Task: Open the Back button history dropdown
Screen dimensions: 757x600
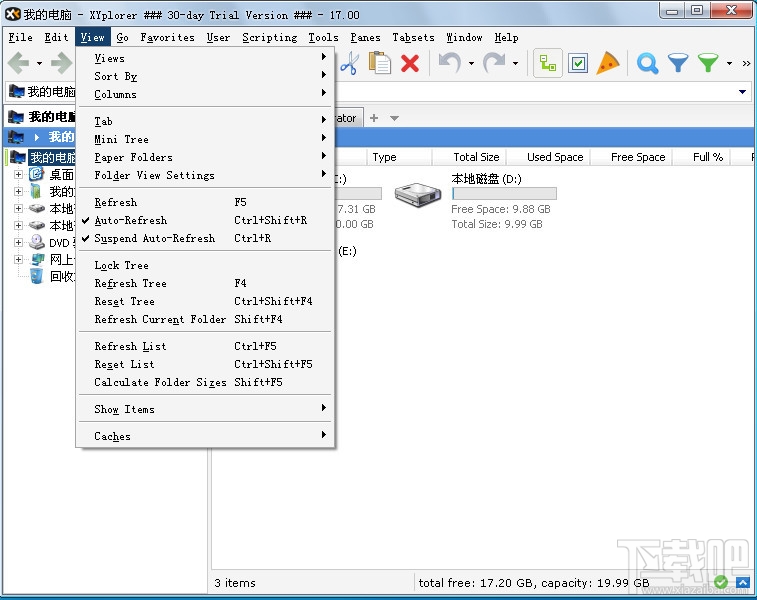Action: click(x=40, y=63)
